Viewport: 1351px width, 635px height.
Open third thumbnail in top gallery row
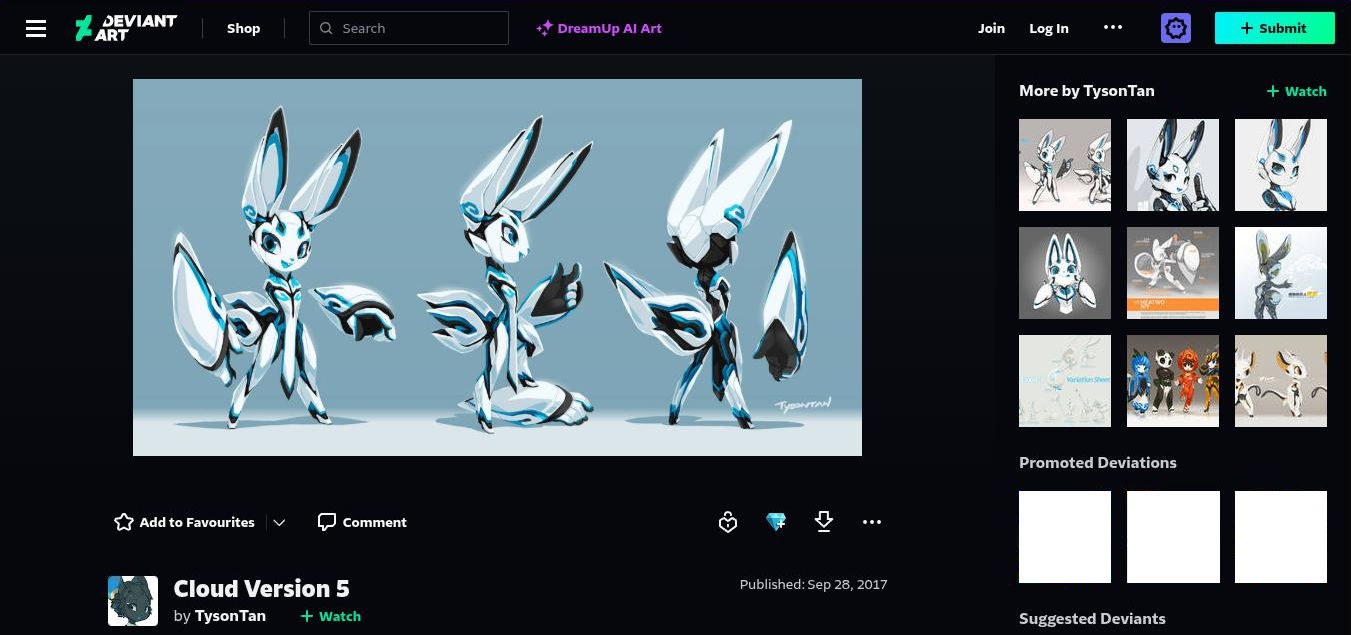tap(1281, 165)
